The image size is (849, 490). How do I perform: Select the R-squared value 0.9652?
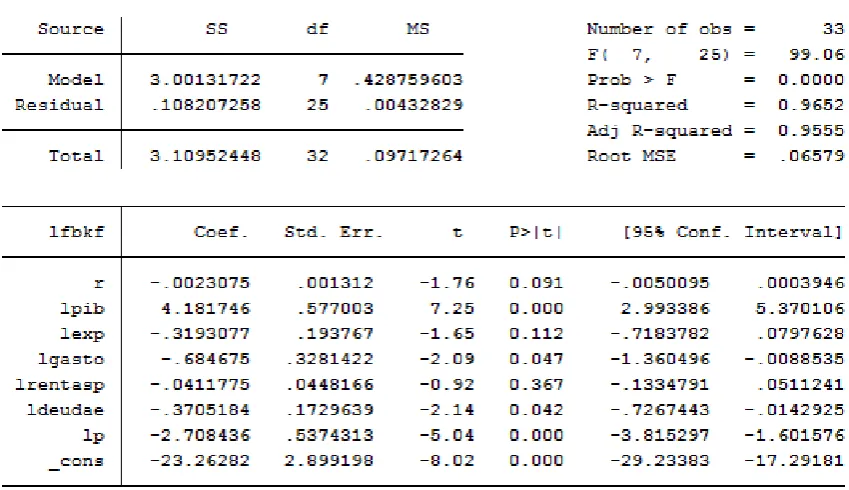(x=811, y=104)
